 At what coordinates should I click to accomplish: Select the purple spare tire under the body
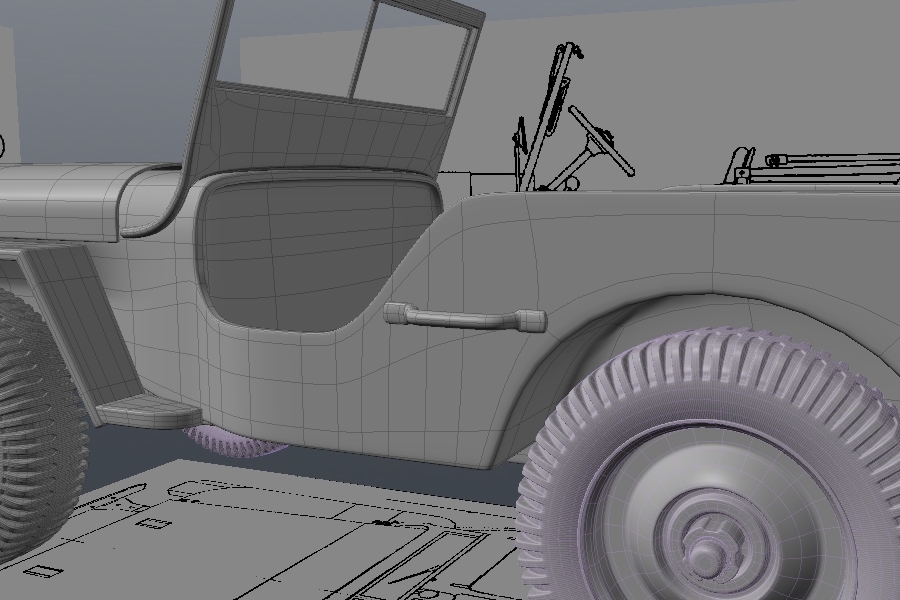pyautogui.click(x=235, y=443)
